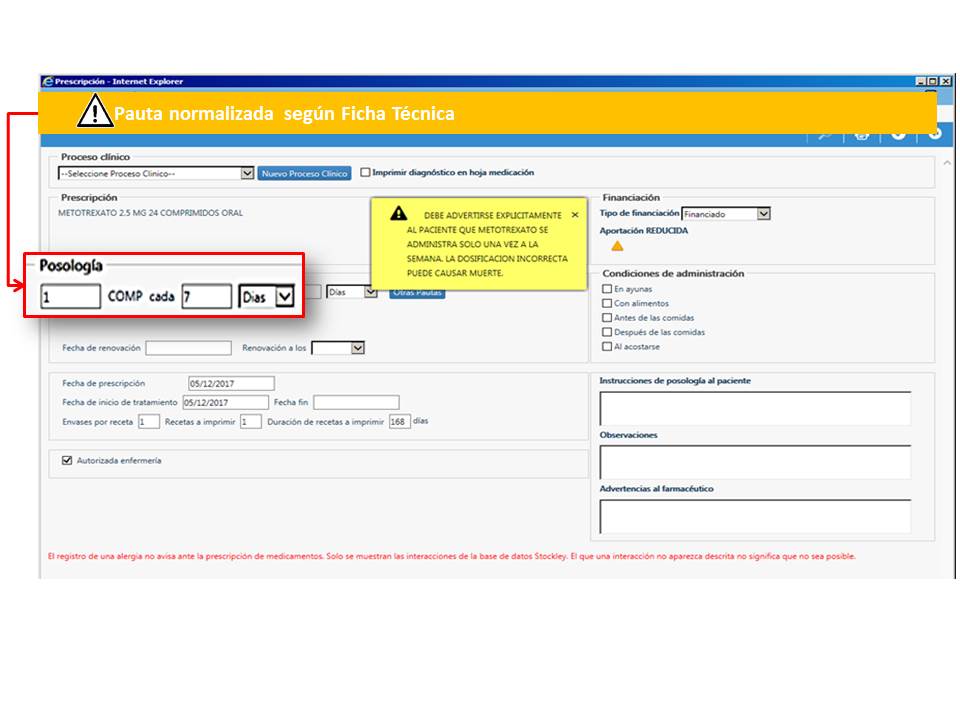
Task: Click the warning icon beside Pauta normalizada
Action: coord(95,113)
